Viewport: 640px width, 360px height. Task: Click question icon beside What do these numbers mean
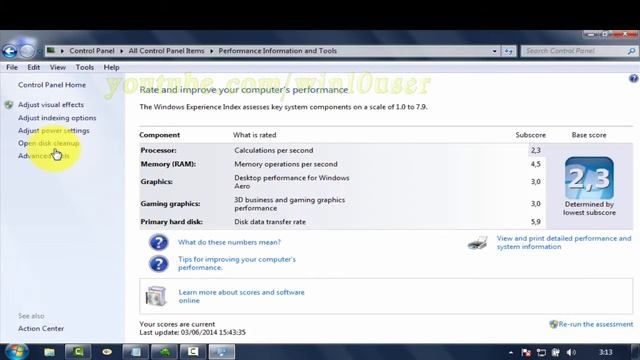(158, 242)
